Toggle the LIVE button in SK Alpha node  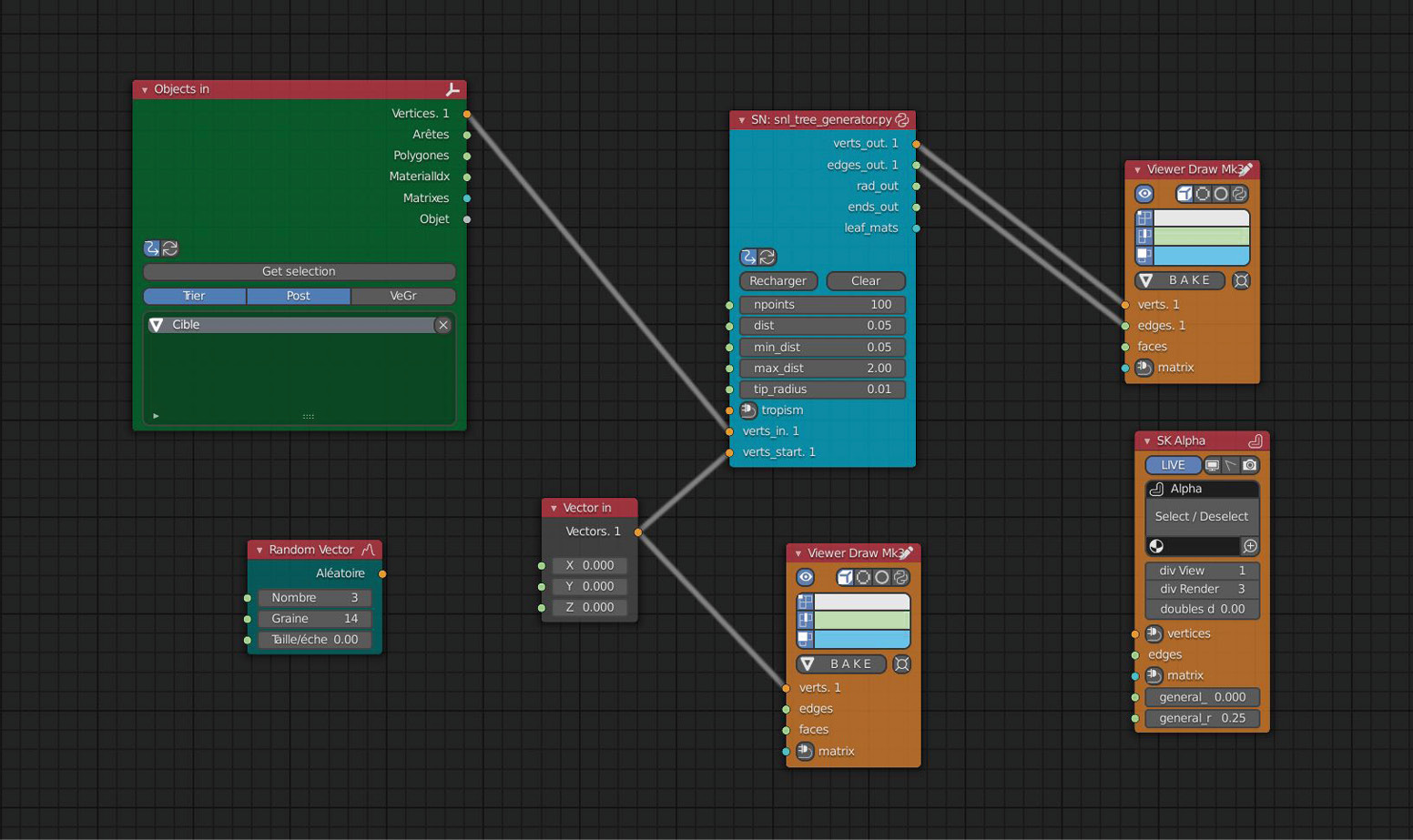(1173, 465)
